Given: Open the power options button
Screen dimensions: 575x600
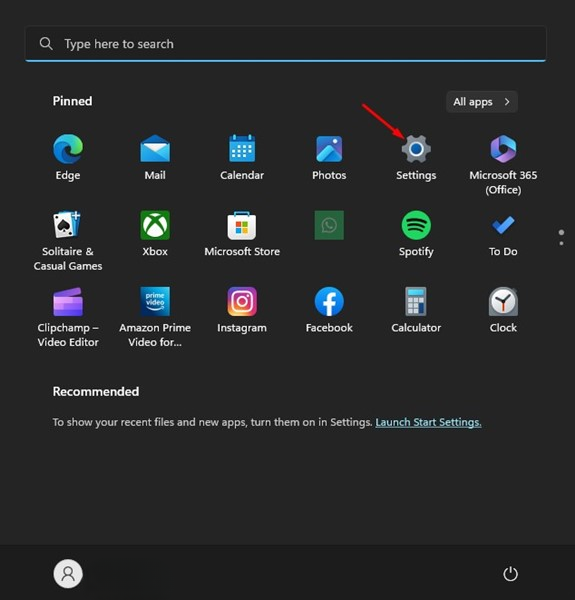Looking at the screenshot, I should tap(510, 574).
